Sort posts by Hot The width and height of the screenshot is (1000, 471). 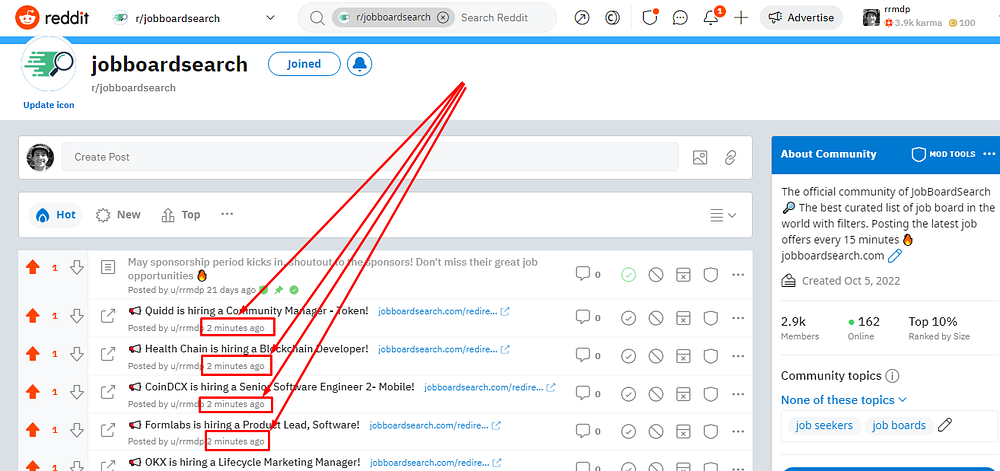click(56, 215)
